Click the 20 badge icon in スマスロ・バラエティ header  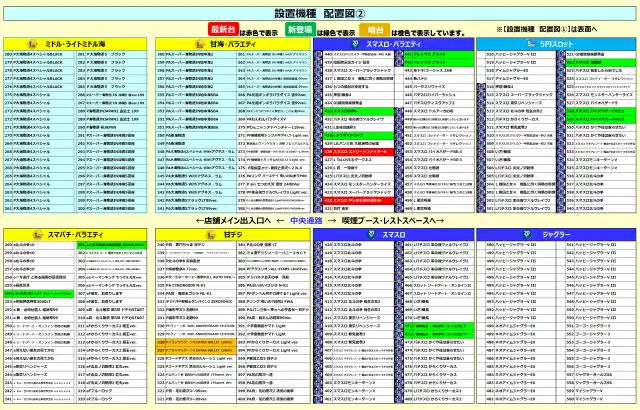click(x=355, y=44)
